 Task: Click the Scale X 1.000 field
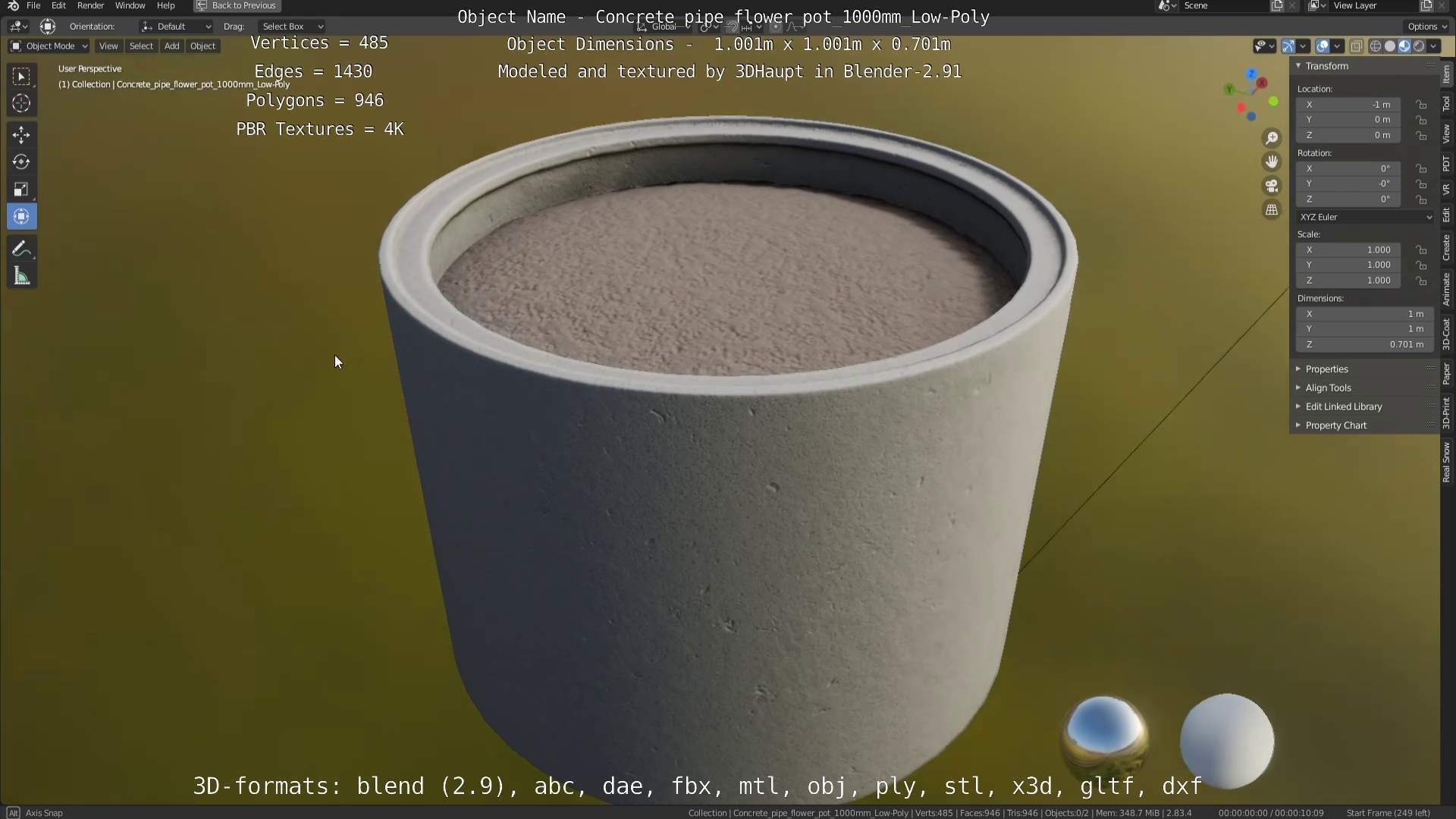[1348, 249]
